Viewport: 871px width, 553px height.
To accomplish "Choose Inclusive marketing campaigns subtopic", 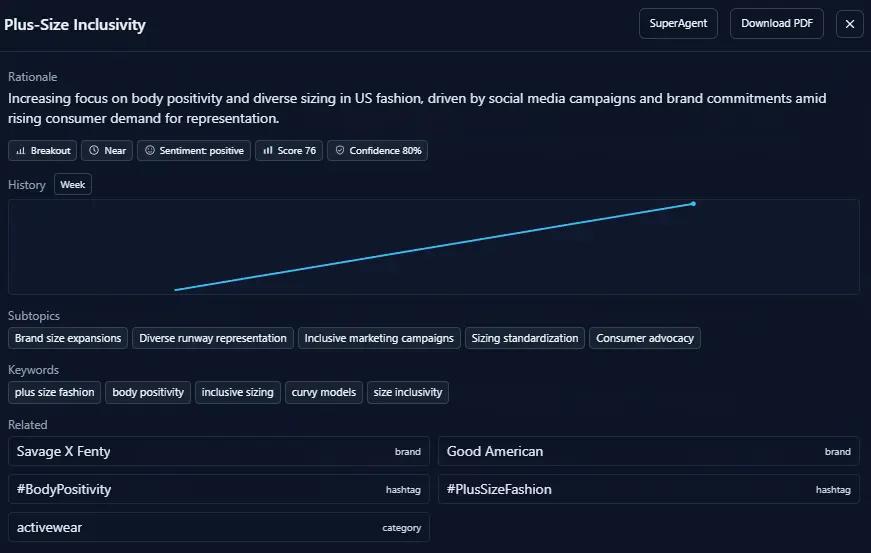I will pos(379,338).
